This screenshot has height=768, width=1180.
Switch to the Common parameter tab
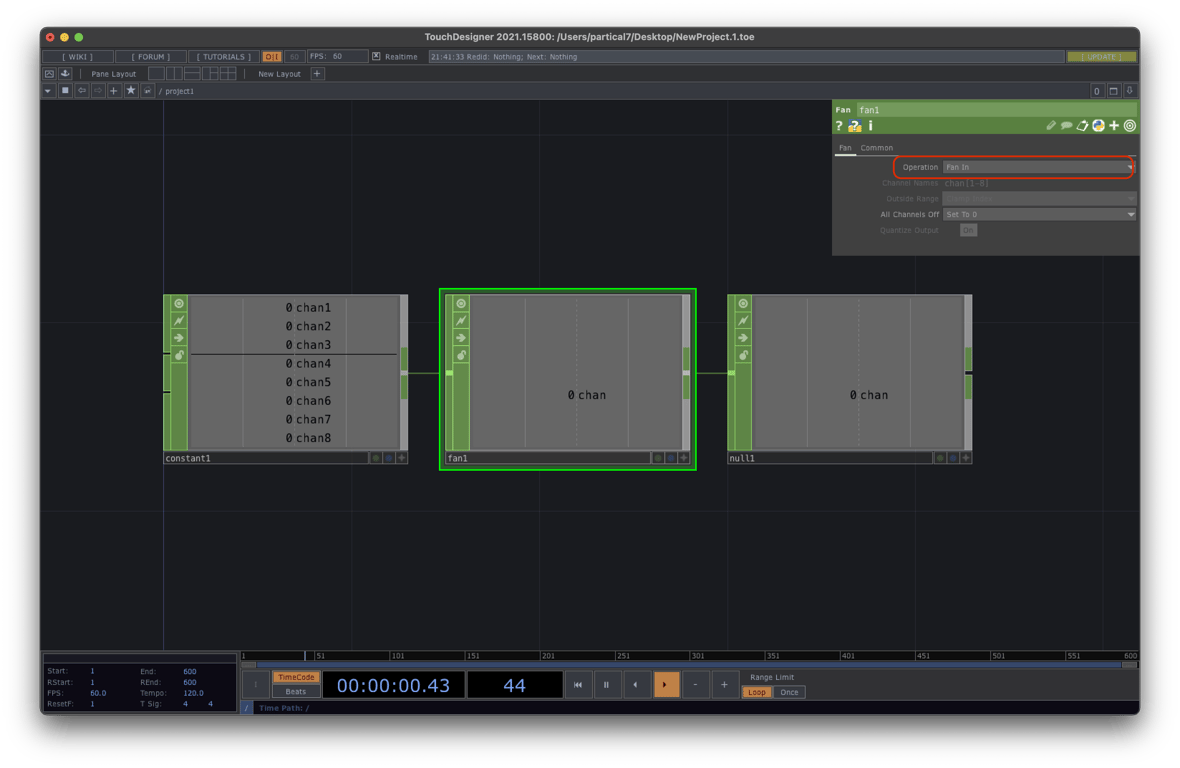[877, 147]
